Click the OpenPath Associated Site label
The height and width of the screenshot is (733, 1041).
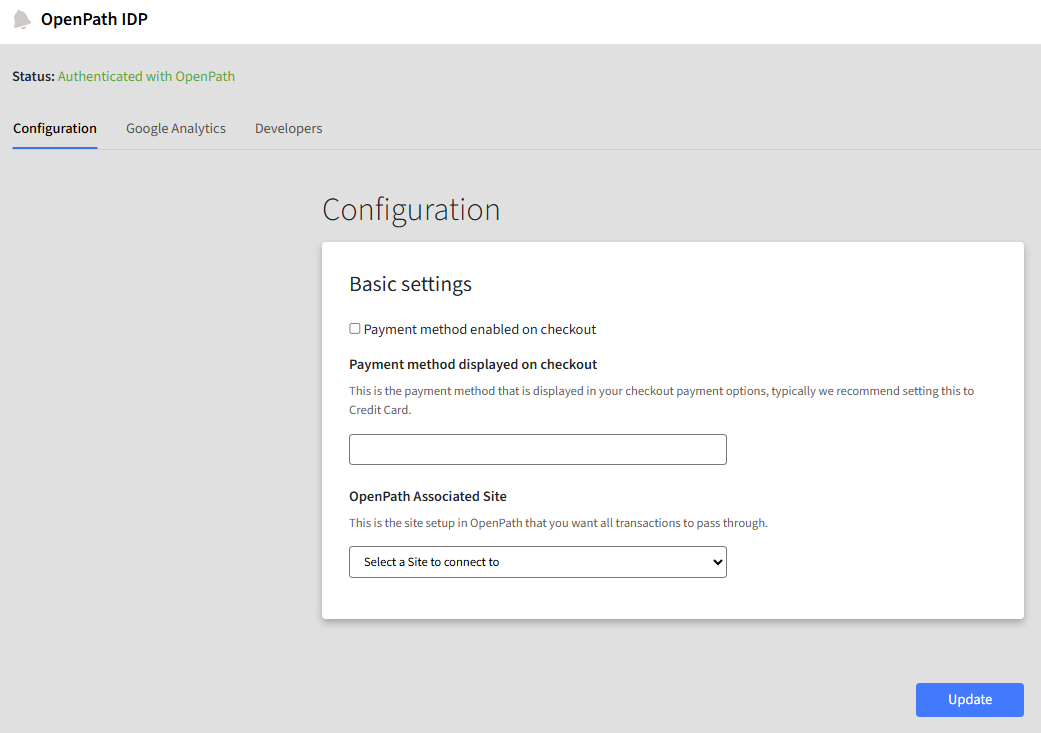point(428,497)
